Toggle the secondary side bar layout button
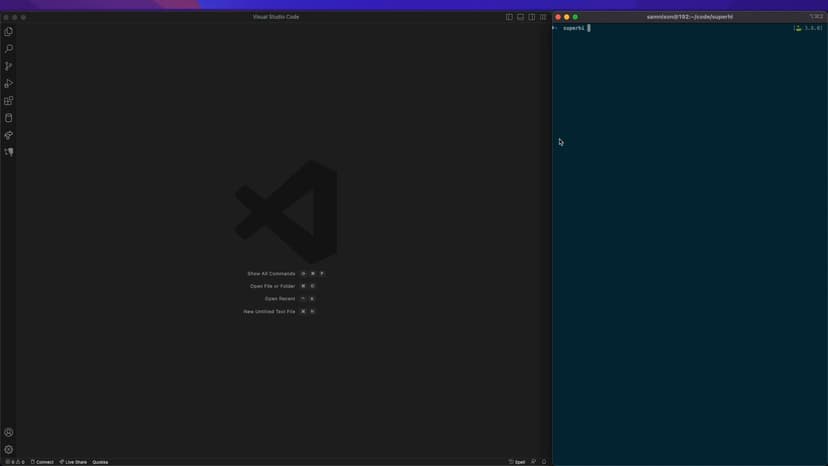828x466 pixels. tap(532, 17)
